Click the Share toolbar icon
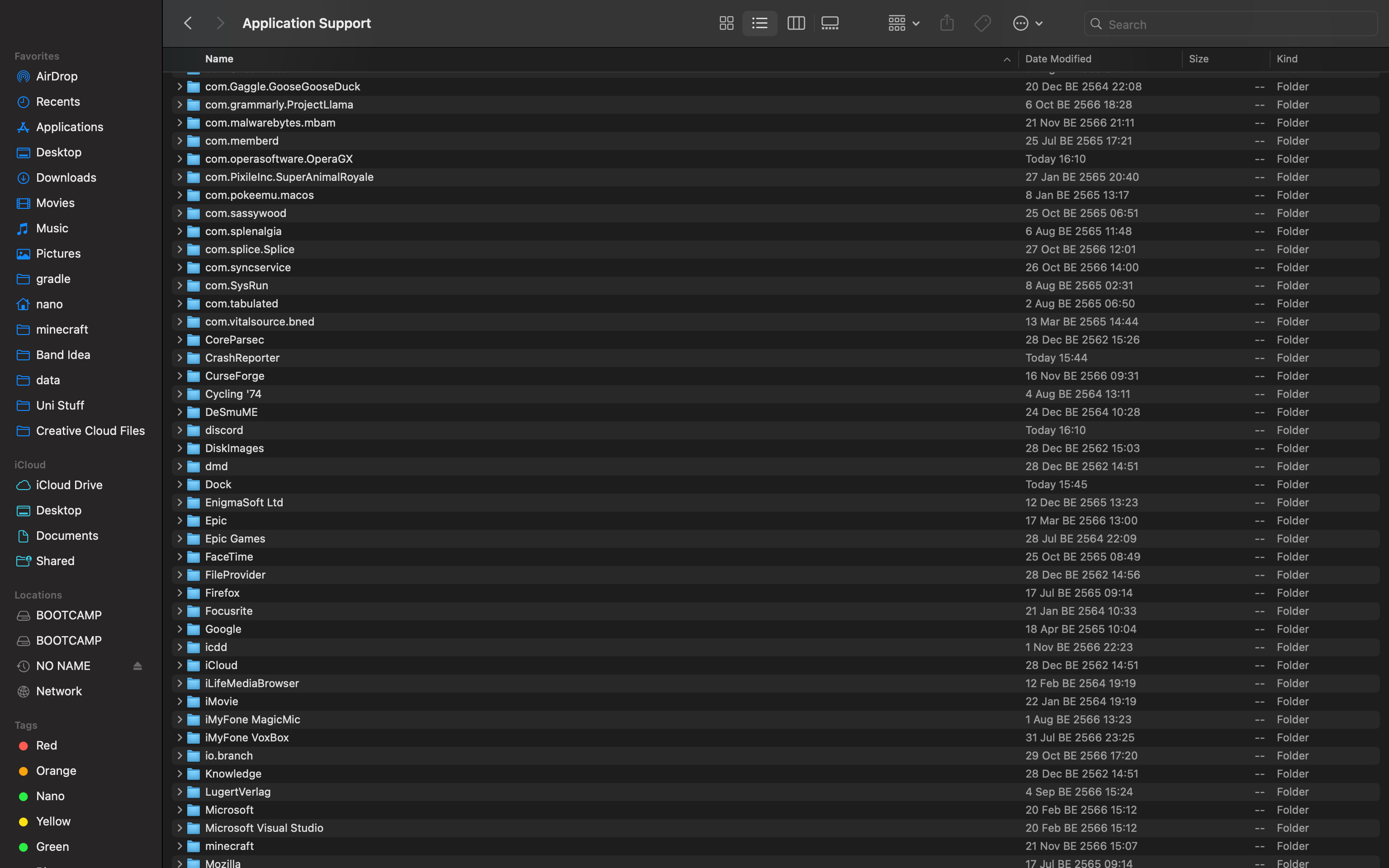Screen dimensions: 1389x868 (947, 24)
